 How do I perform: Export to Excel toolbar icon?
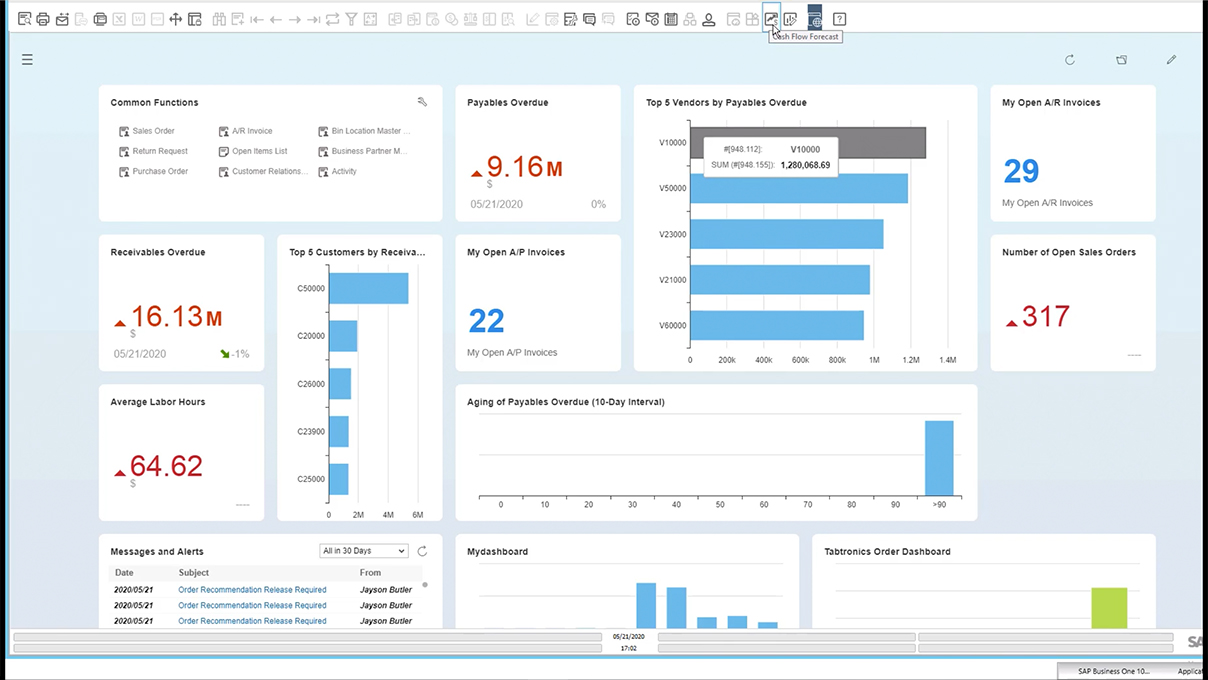118,19
